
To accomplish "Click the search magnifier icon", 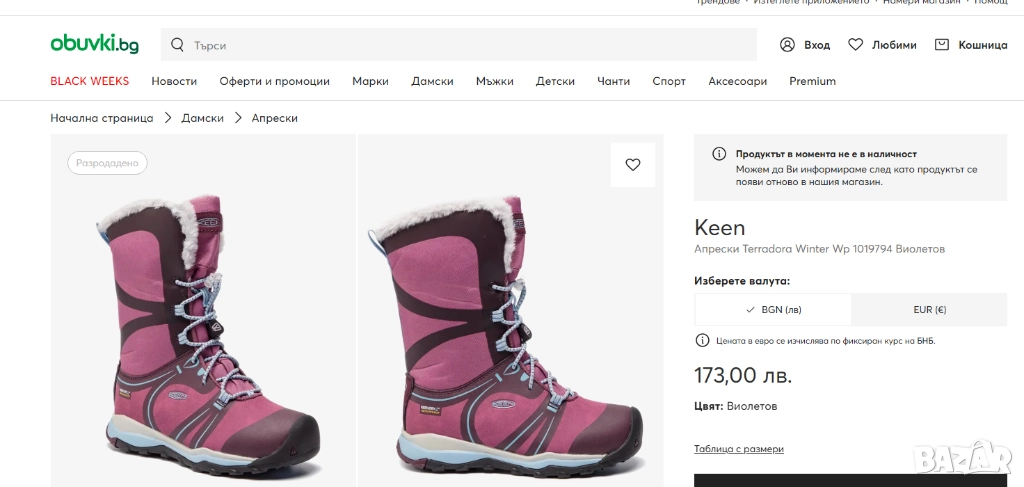I will coord(178,45).
